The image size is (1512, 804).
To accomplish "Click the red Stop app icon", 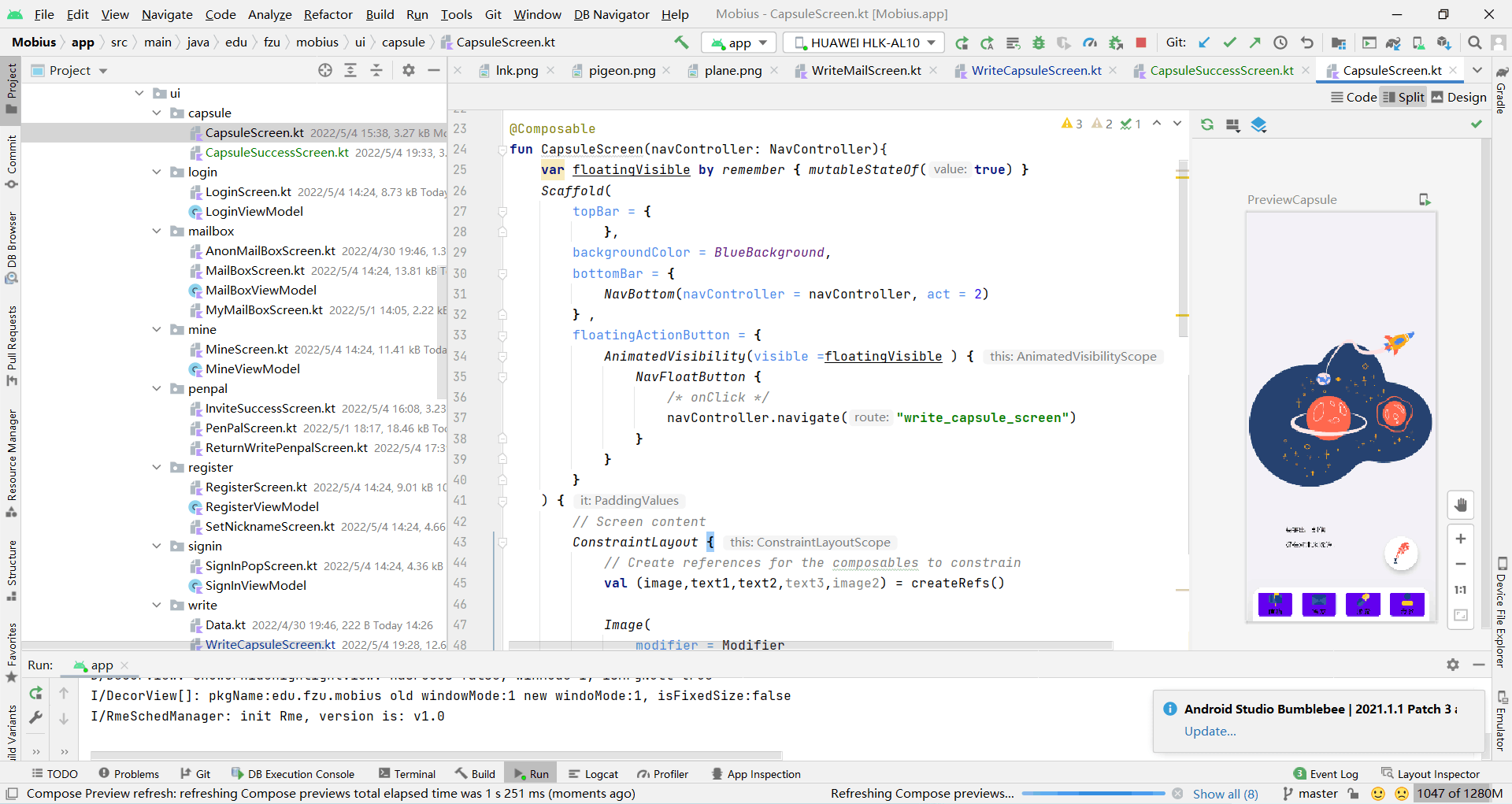I will tap(1141, 43).
